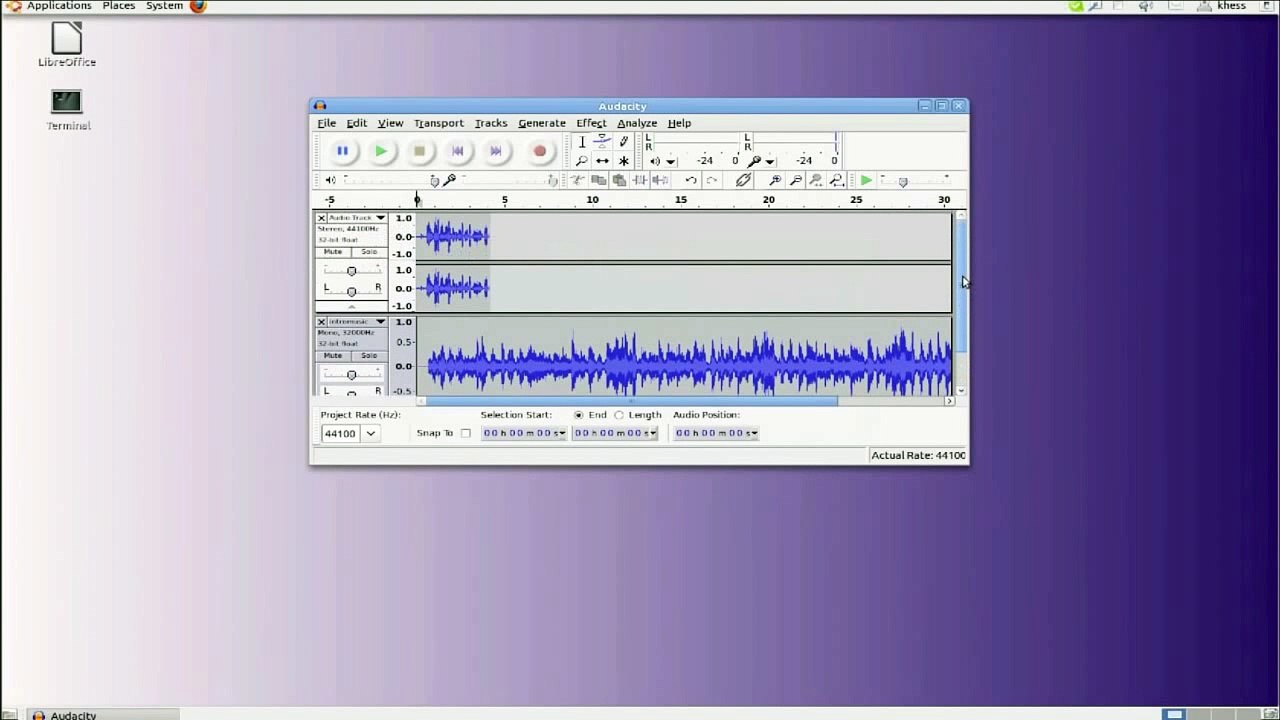Open the Tracks menu
Viewport: 1280px width, 720px height.
pos(491,123)
